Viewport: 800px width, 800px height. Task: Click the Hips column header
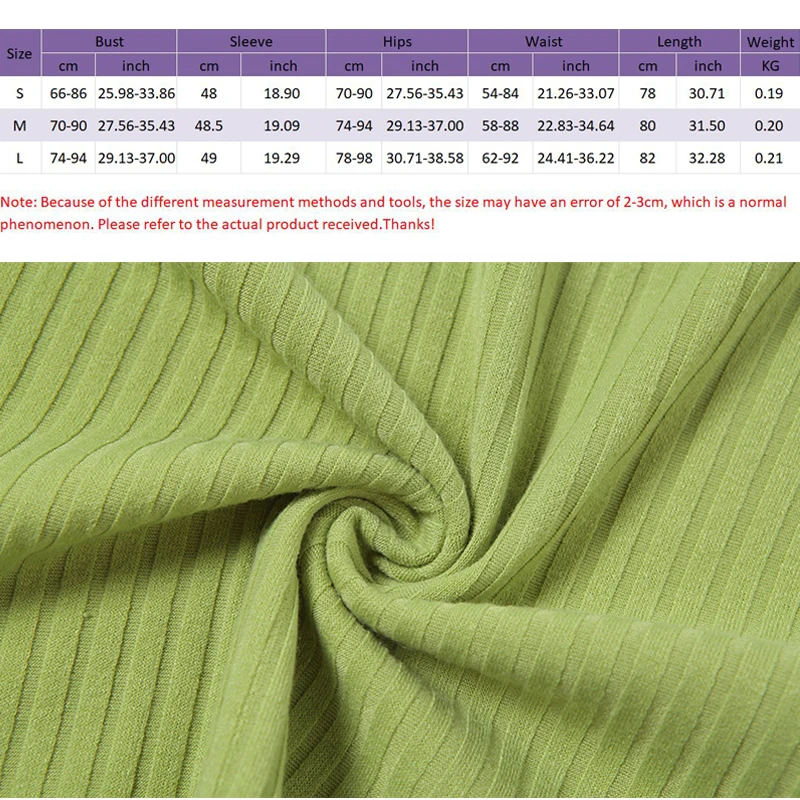coord(397,41)
